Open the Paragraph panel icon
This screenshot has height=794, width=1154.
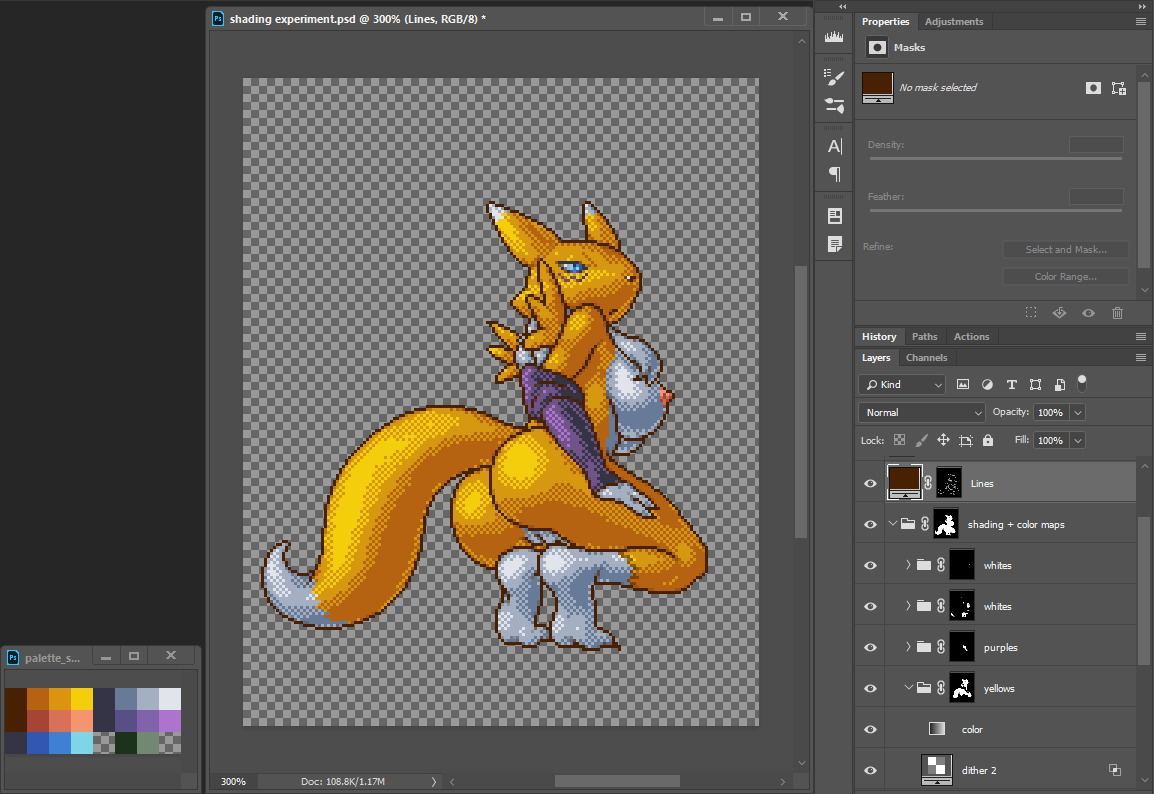tap(834, 174)
